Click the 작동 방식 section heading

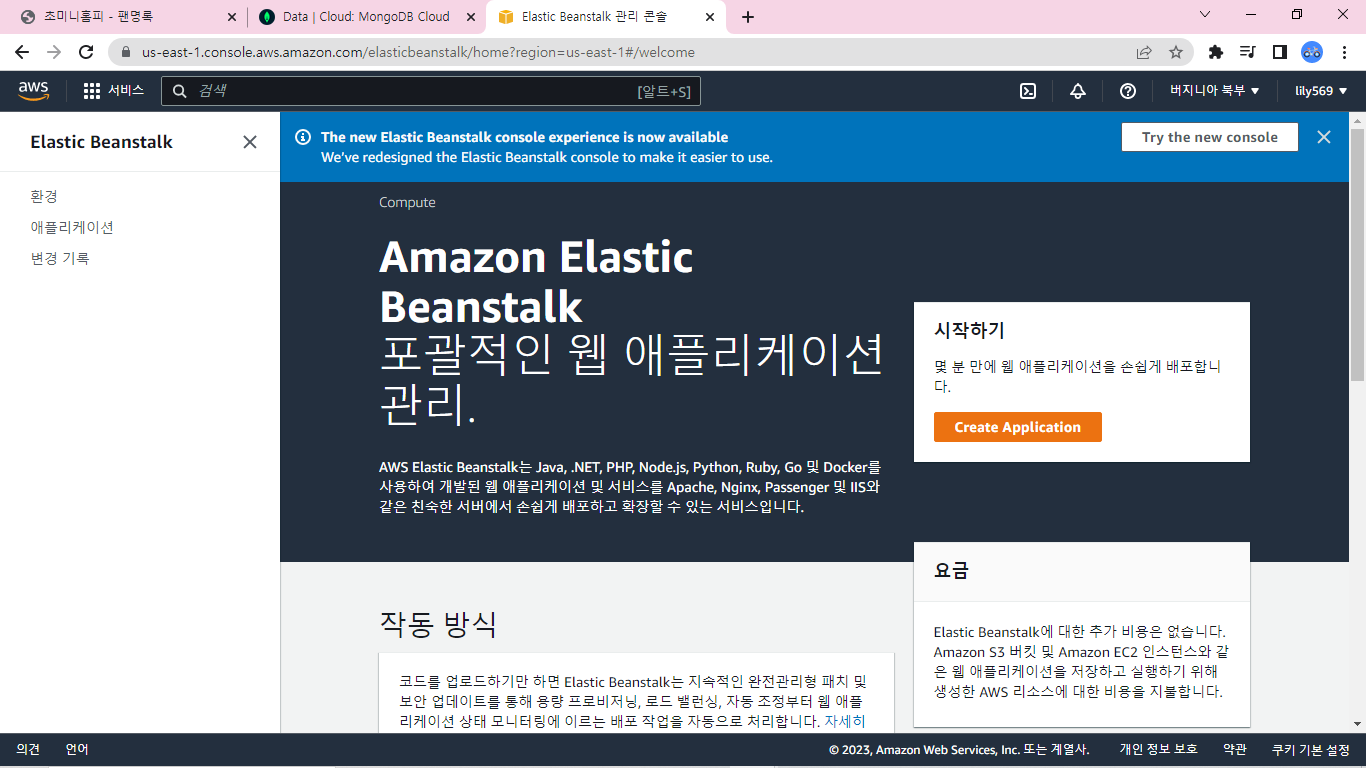(x=438, y=624)
